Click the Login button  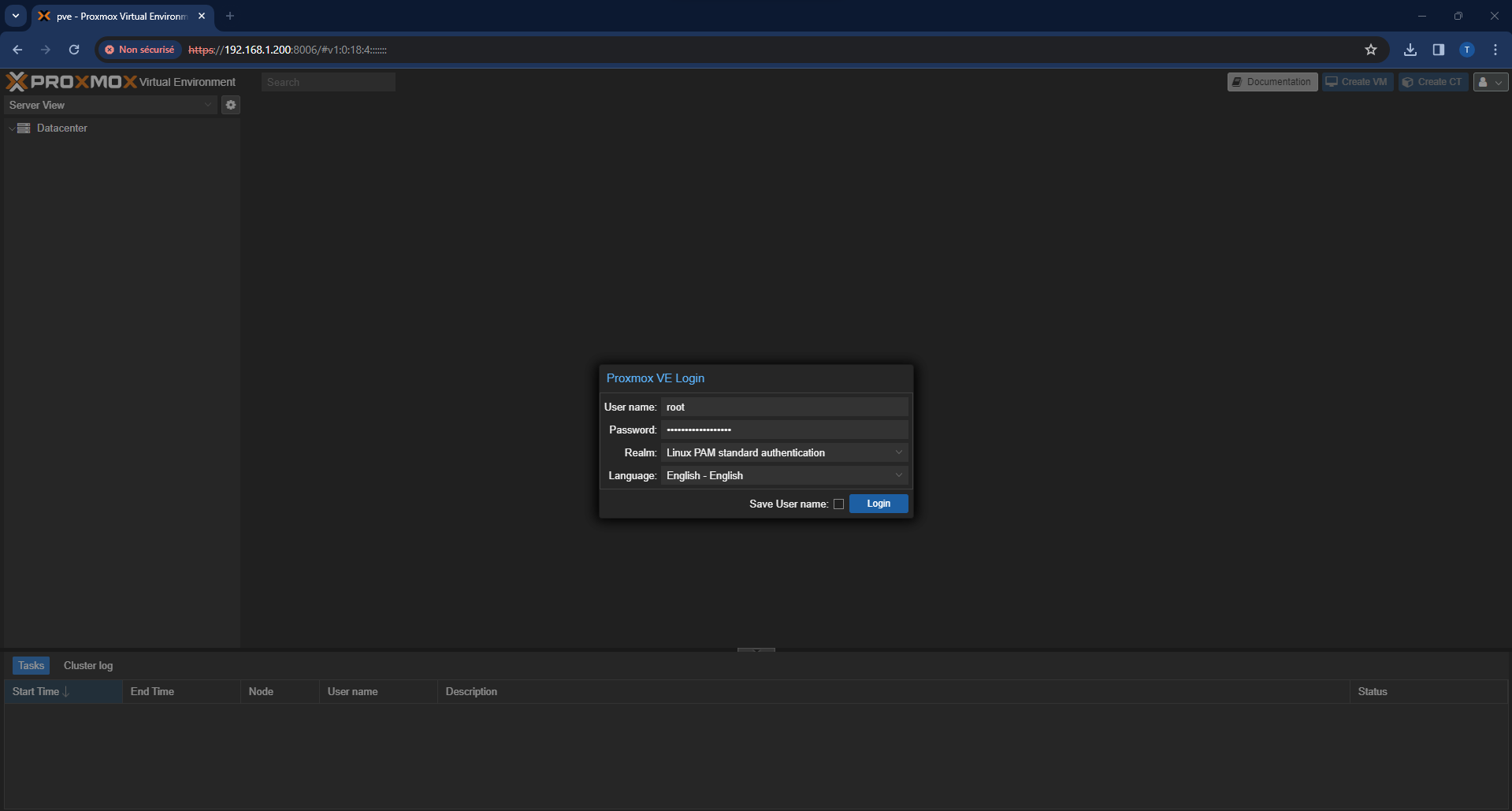[x=879, y=504]
